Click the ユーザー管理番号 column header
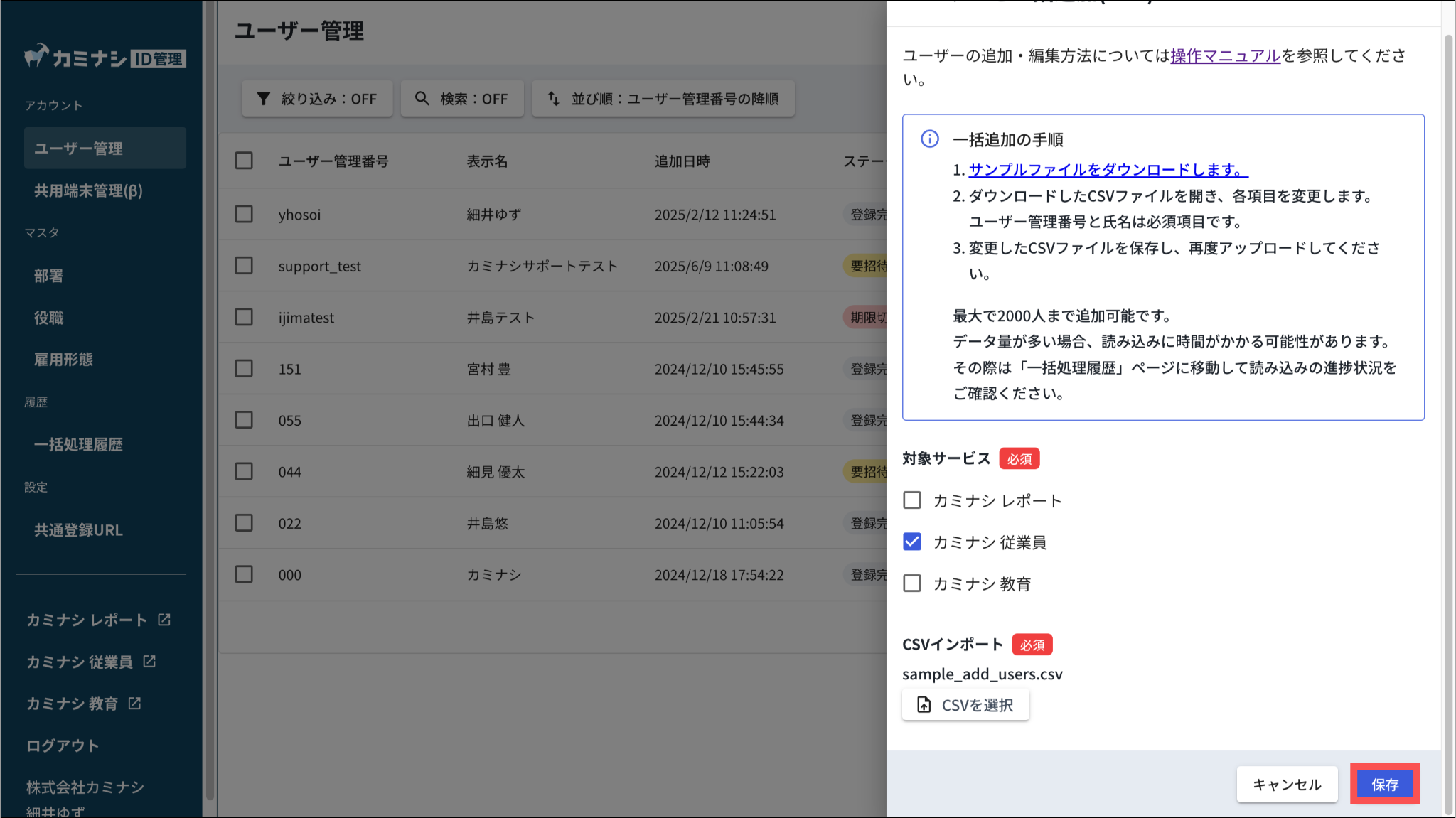 point(333,161)
